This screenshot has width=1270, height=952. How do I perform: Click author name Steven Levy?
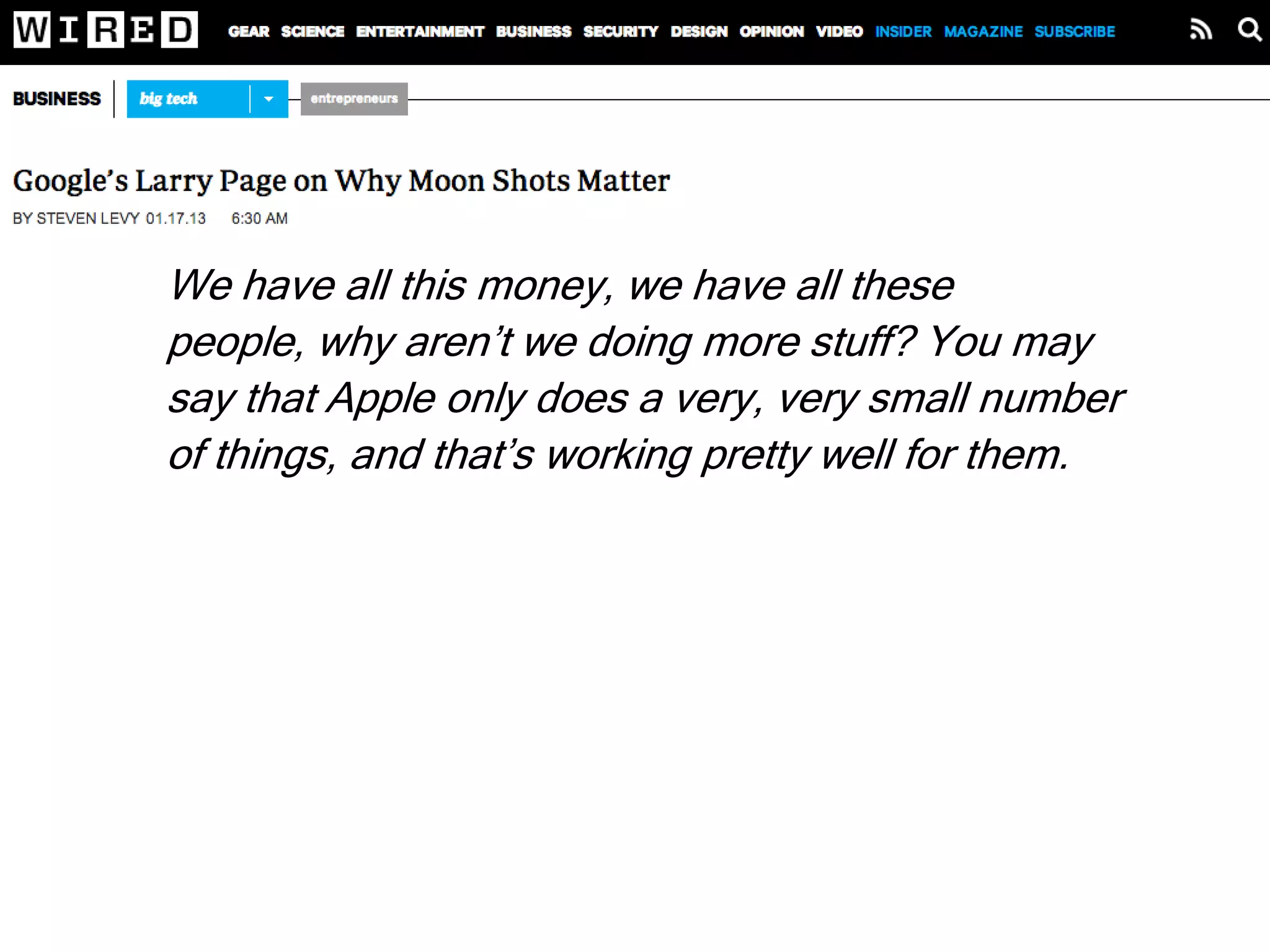[87, 219]
